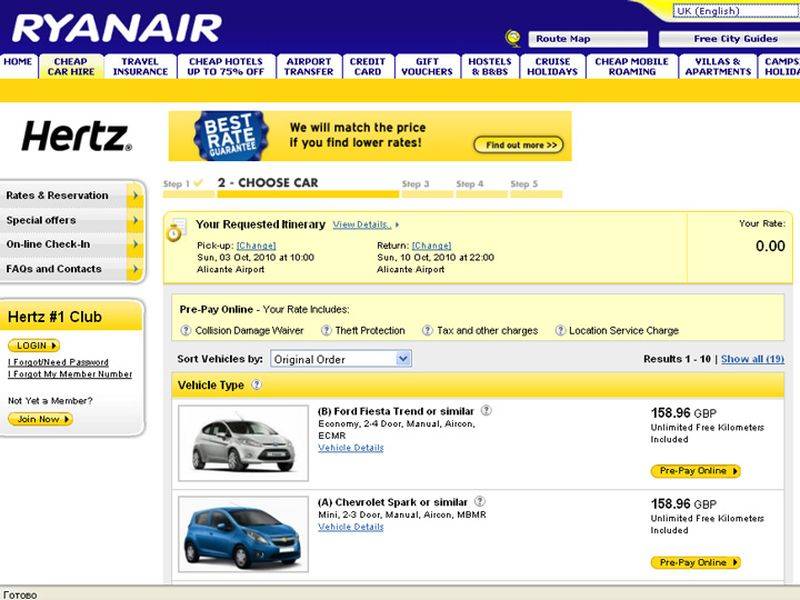Open the Villas & Apartments tab

(718, 66)
